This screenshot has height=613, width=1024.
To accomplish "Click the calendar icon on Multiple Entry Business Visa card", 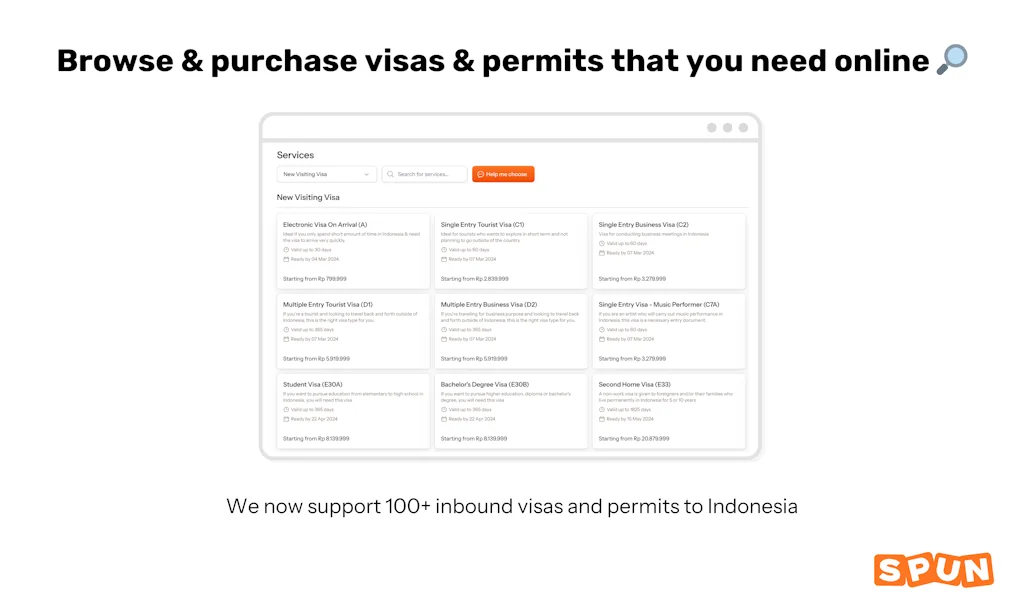I will 444,339.
